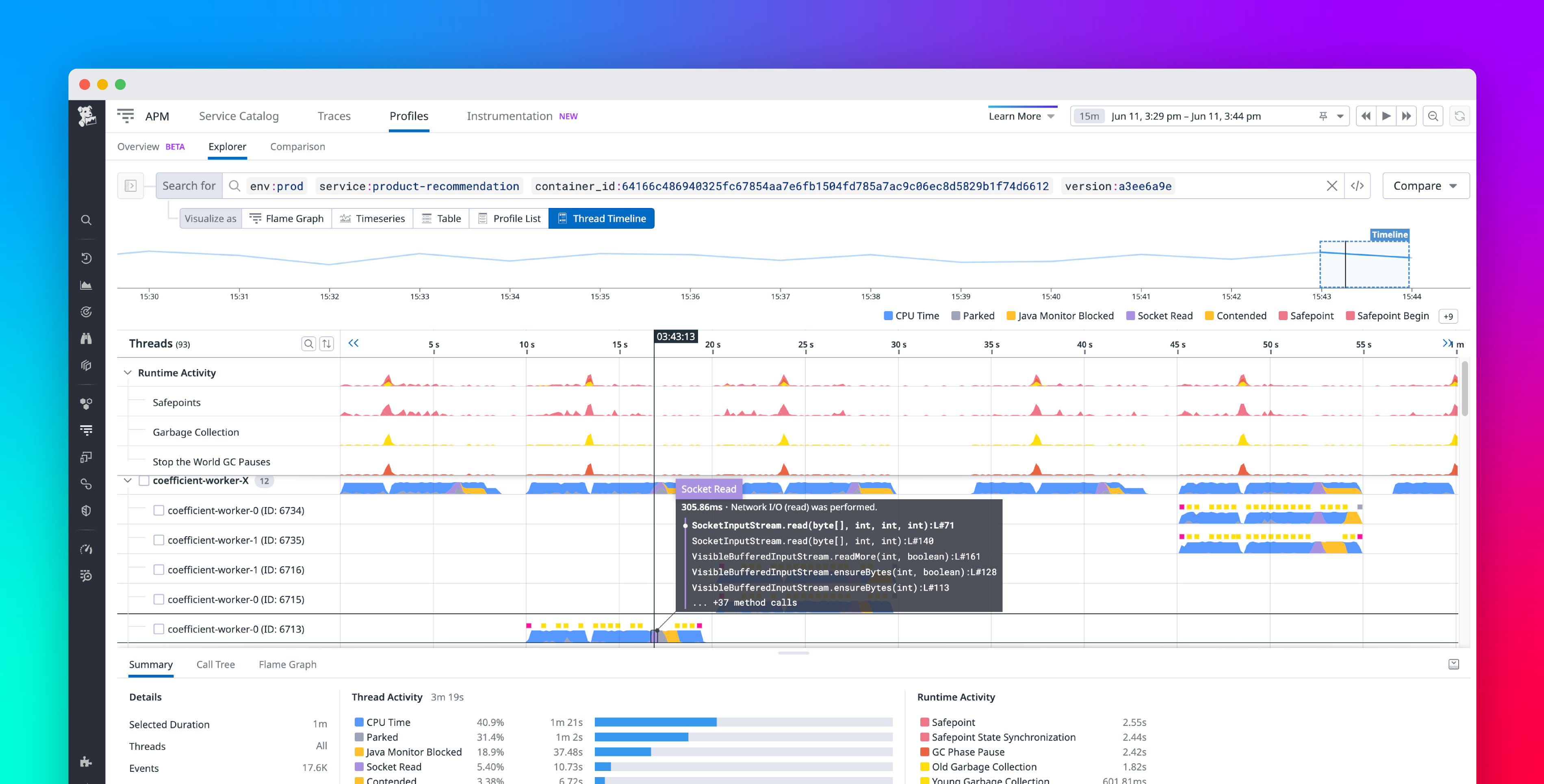Refresh the data using the refresh icon
Viewport: 1544px width, 784px height.
[x=1461, y=116]
